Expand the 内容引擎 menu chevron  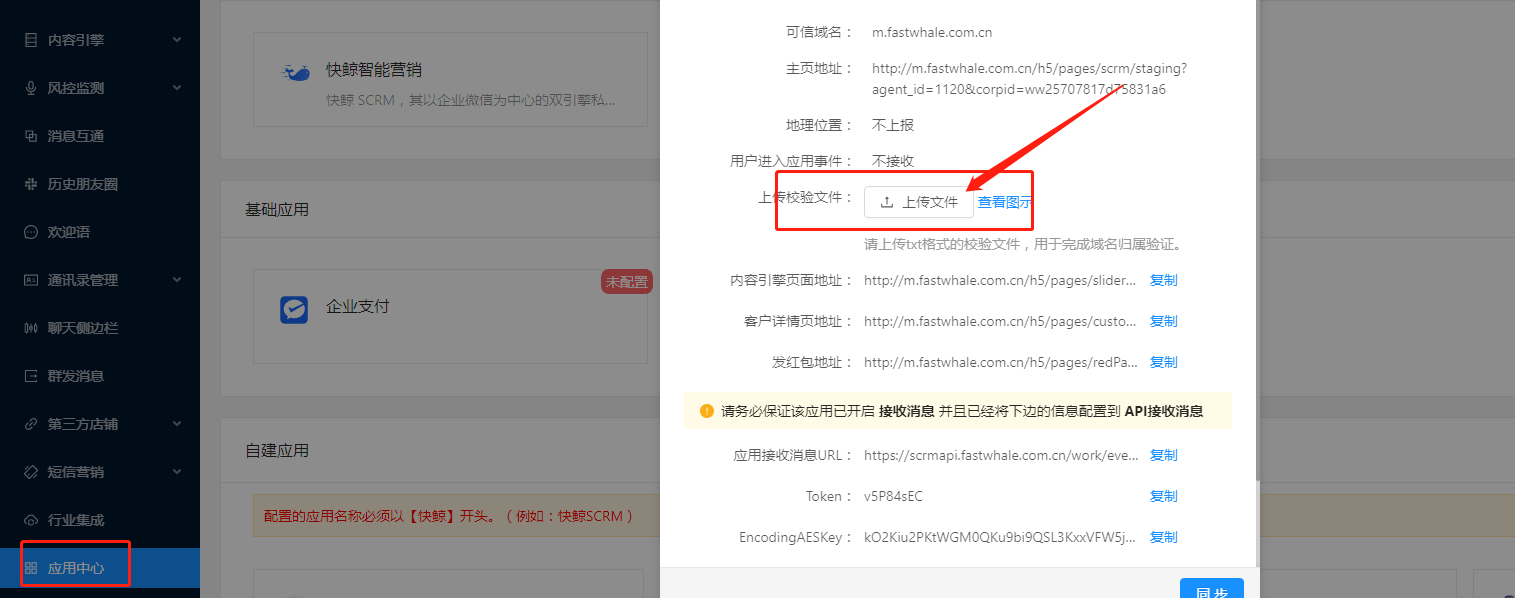177,40
